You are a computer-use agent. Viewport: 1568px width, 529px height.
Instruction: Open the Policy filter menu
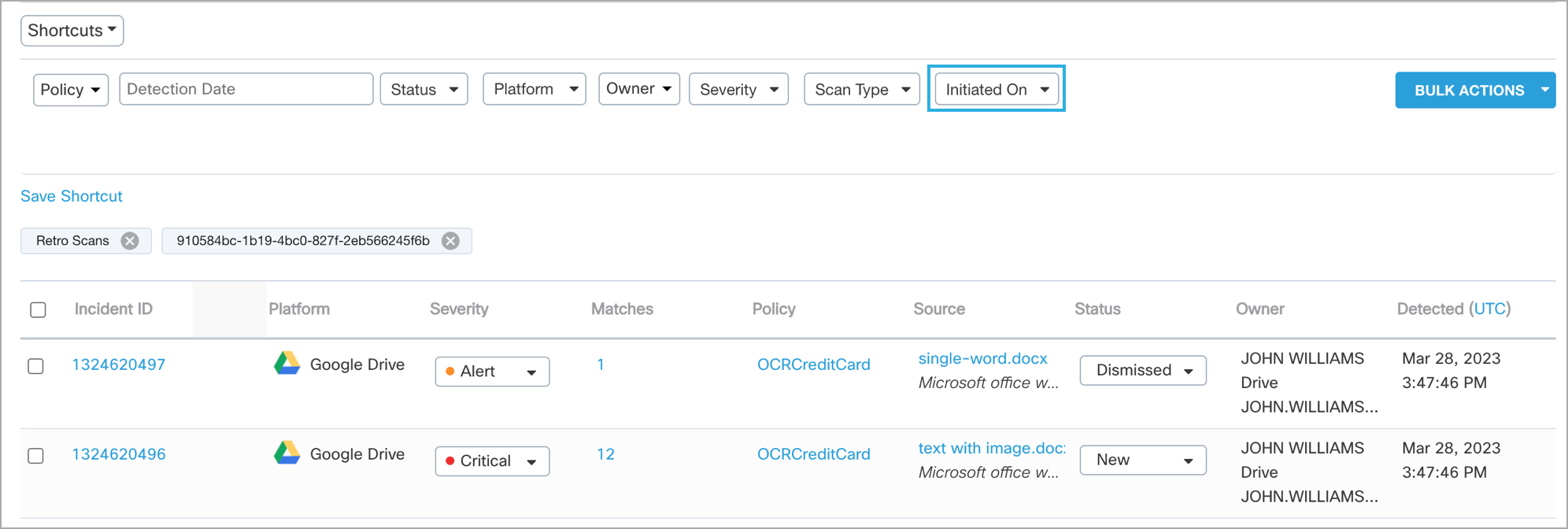pos(70,89)
